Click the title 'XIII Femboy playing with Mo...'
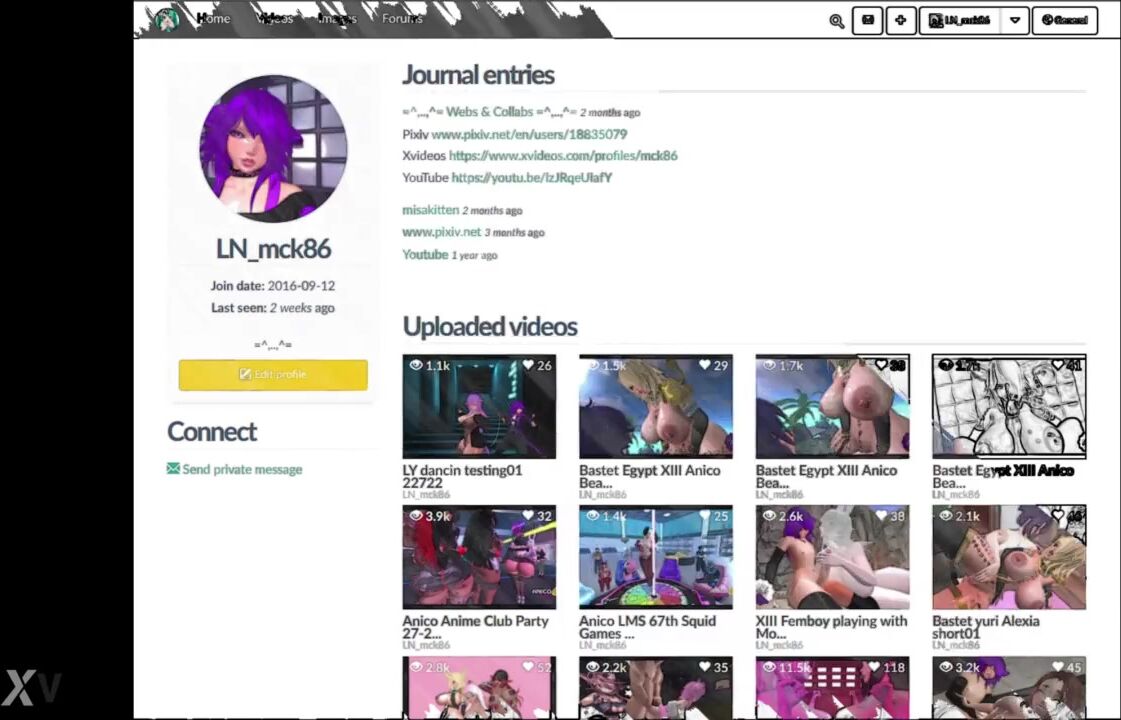 pyautogui.click(x=831, y=627)
